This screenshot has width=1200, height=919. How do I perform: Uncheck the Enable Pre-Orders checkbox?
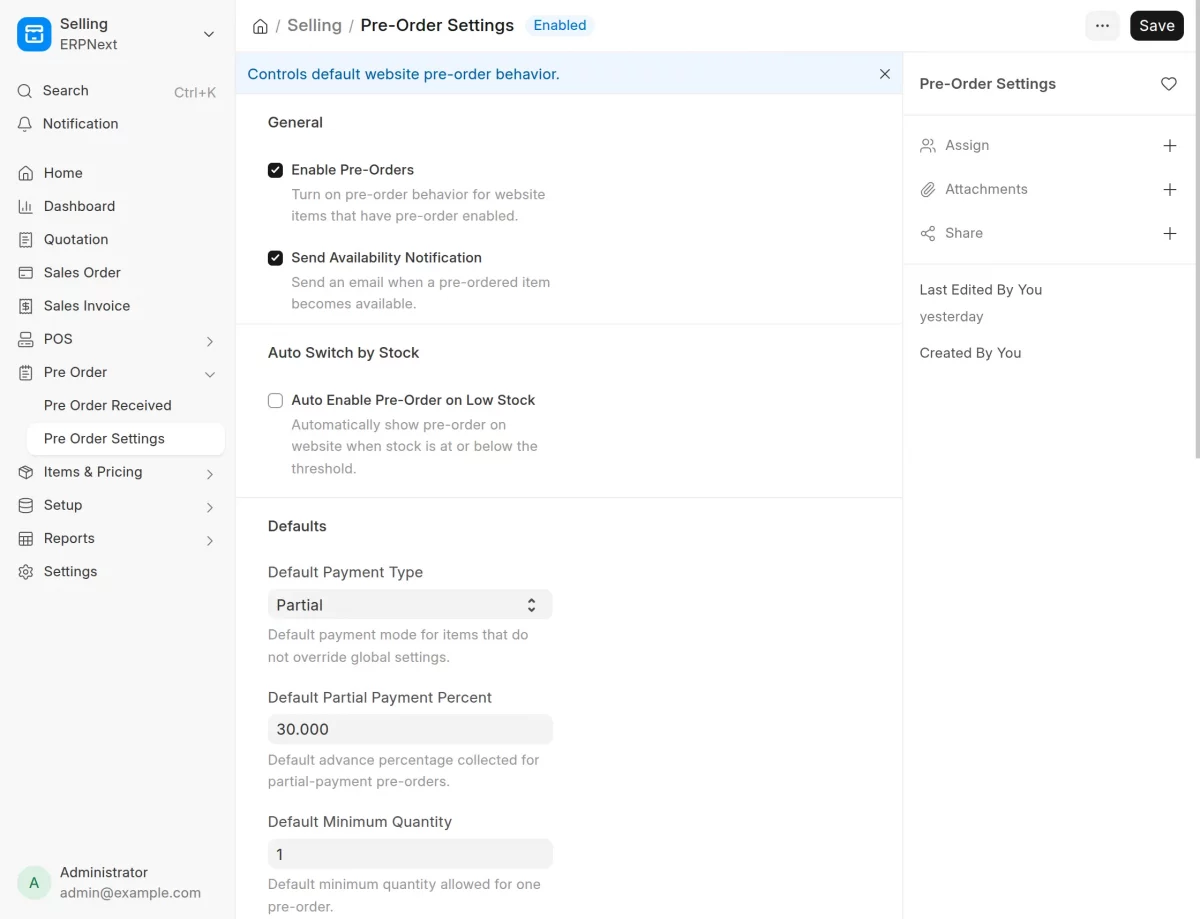pos(275,170)
